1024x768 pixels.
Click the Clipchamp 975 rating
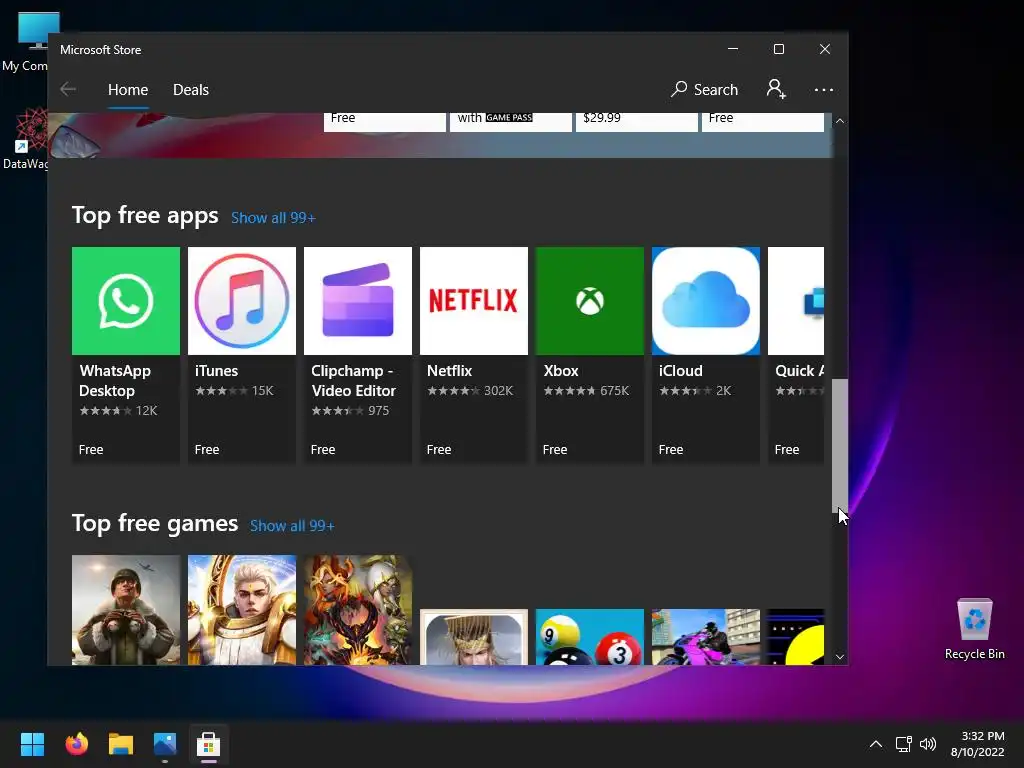click(x=350, y=411)
